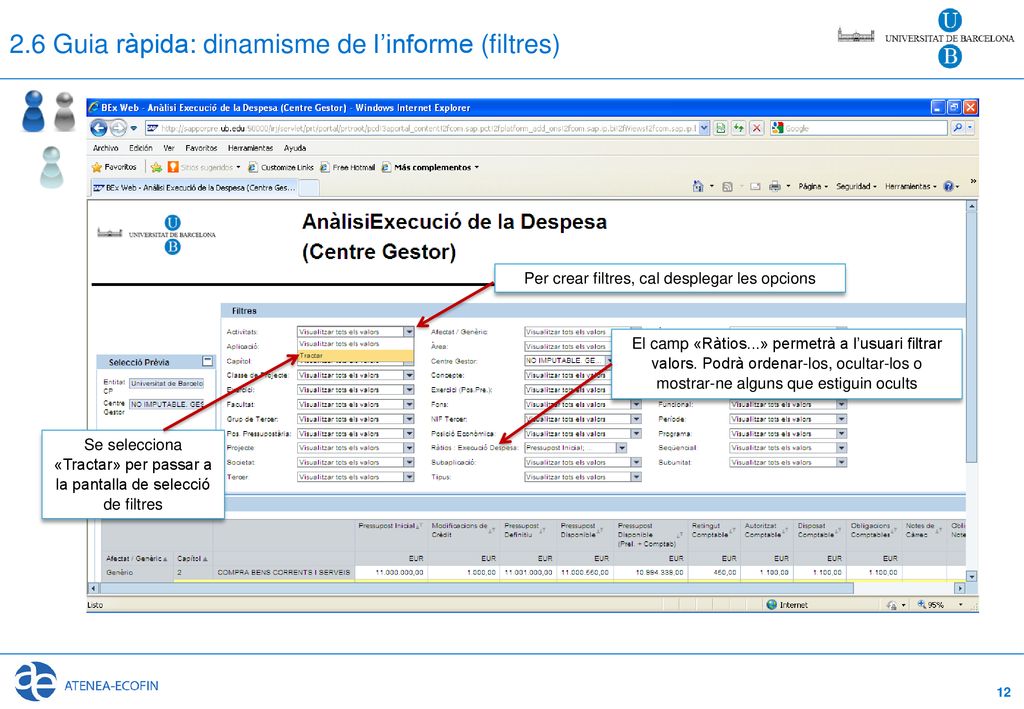The image size is (1024, 709).
Task: Refresh the page with the green arrows icon
Action: pyautogui.click(x=739, y=128)
